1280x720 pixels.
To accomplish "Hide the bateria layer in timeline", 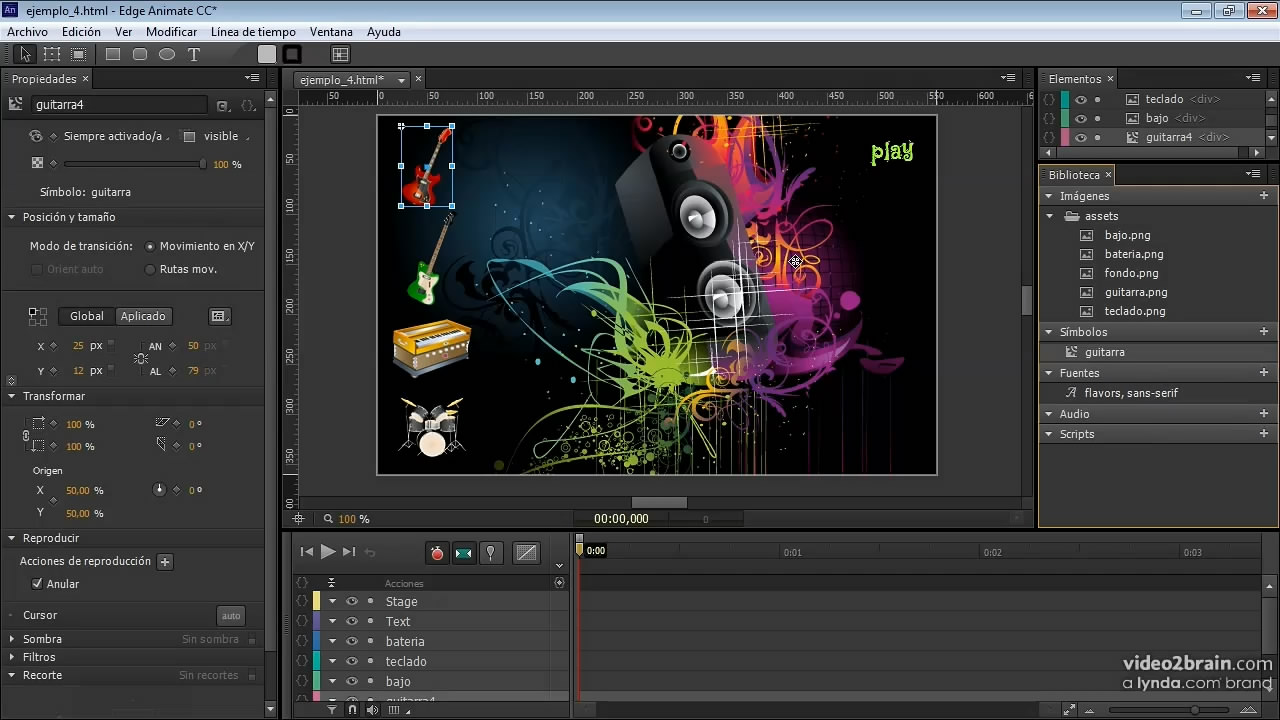I will 352,642.
